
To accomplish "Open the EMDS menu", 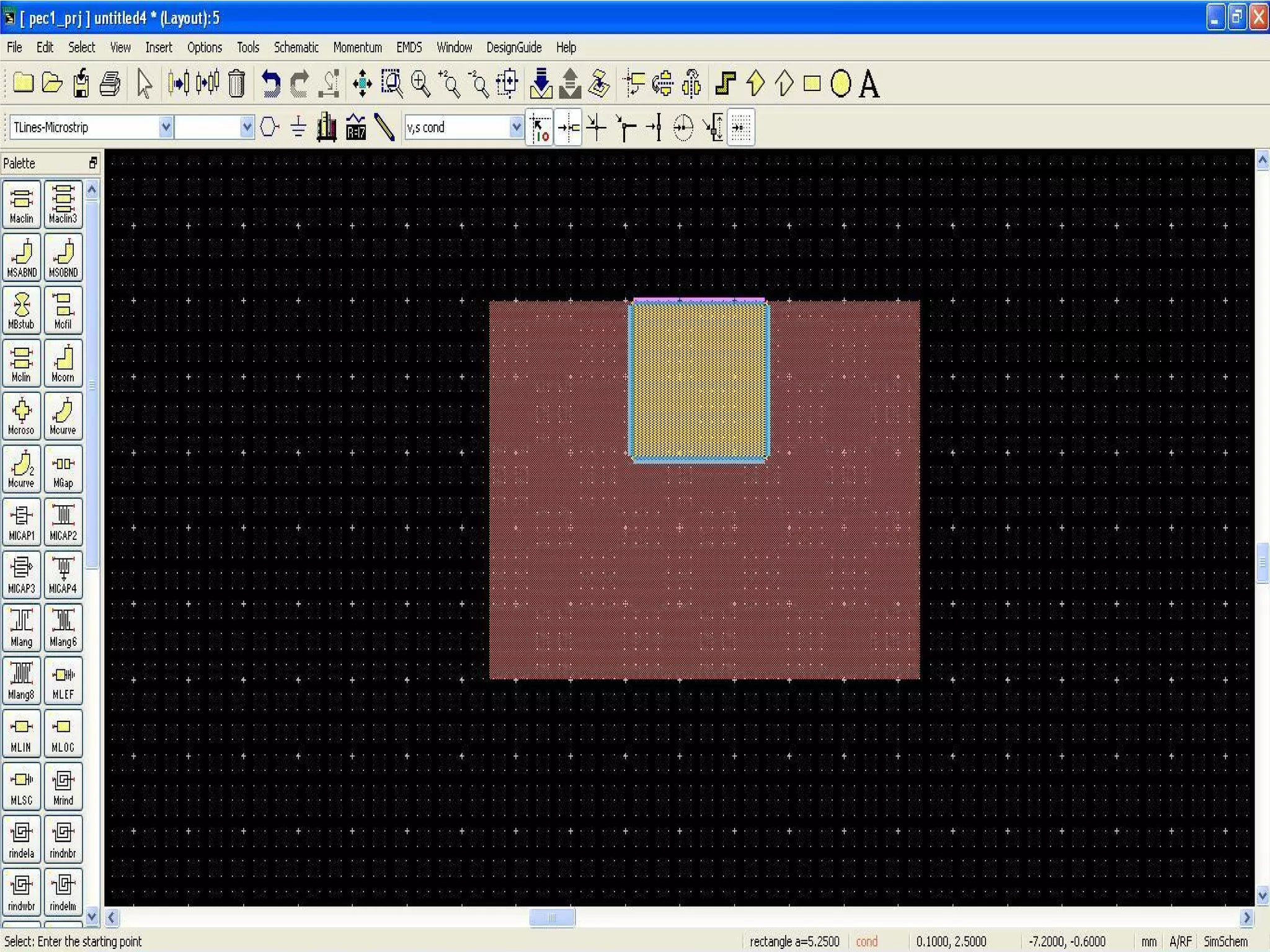I will tap(409, 48).
